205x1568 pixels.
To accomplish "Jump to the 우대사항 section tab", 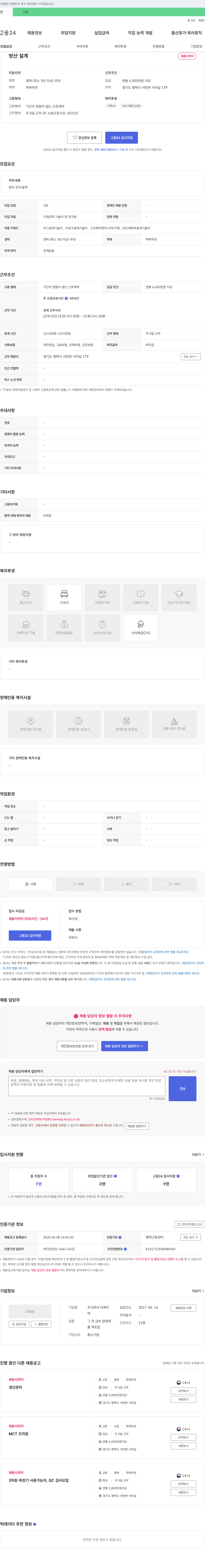I will pos(82,46).
